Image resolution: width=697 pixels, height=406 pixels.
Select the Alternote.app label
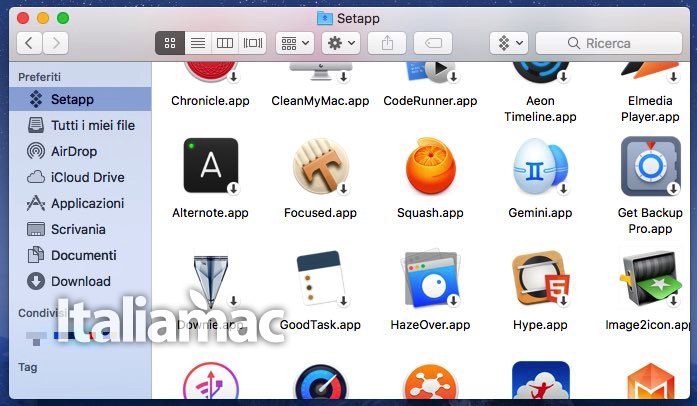210,213
